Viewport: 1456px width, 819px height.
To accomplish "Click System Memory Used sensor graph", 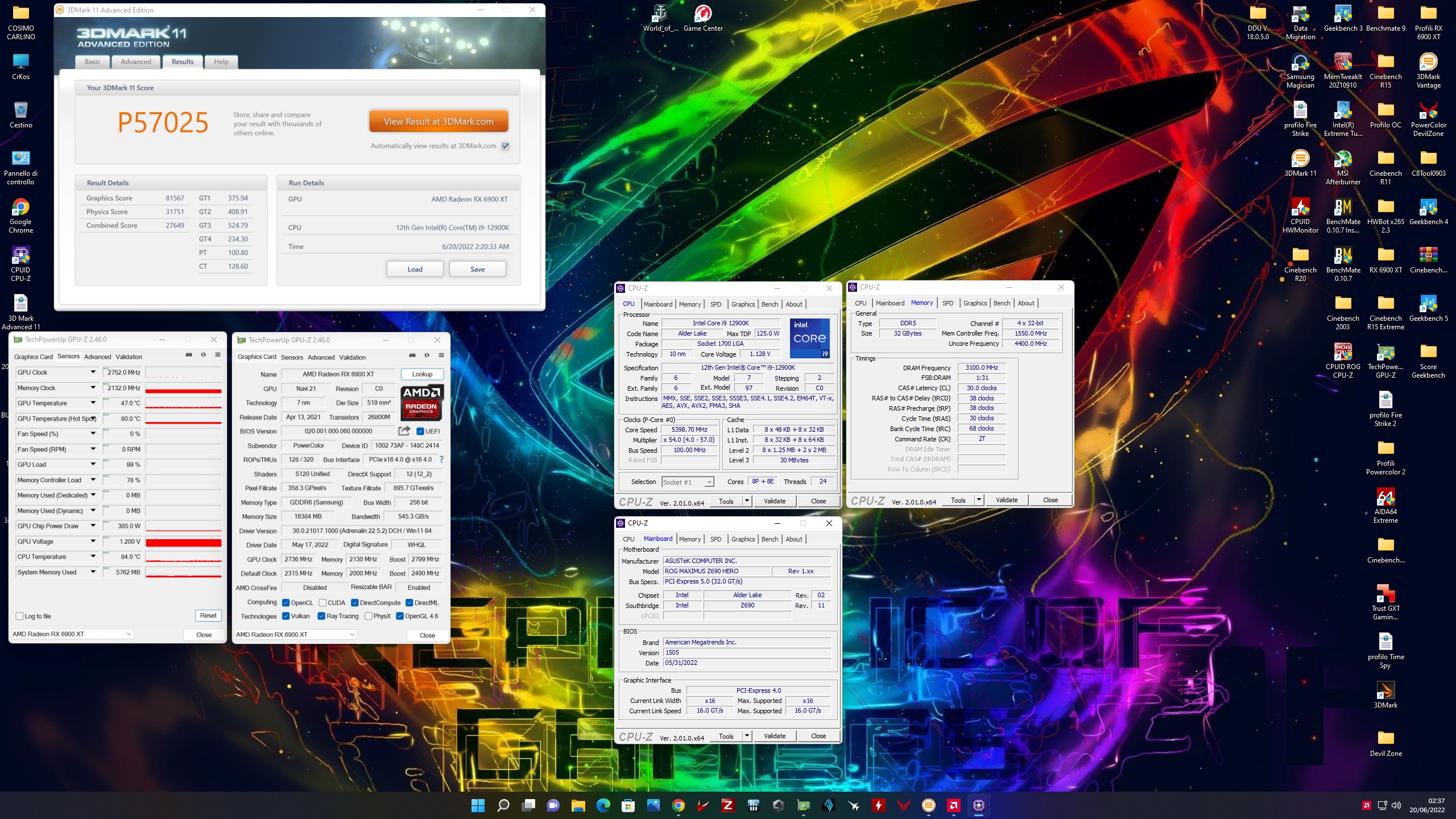I will 183,572.
